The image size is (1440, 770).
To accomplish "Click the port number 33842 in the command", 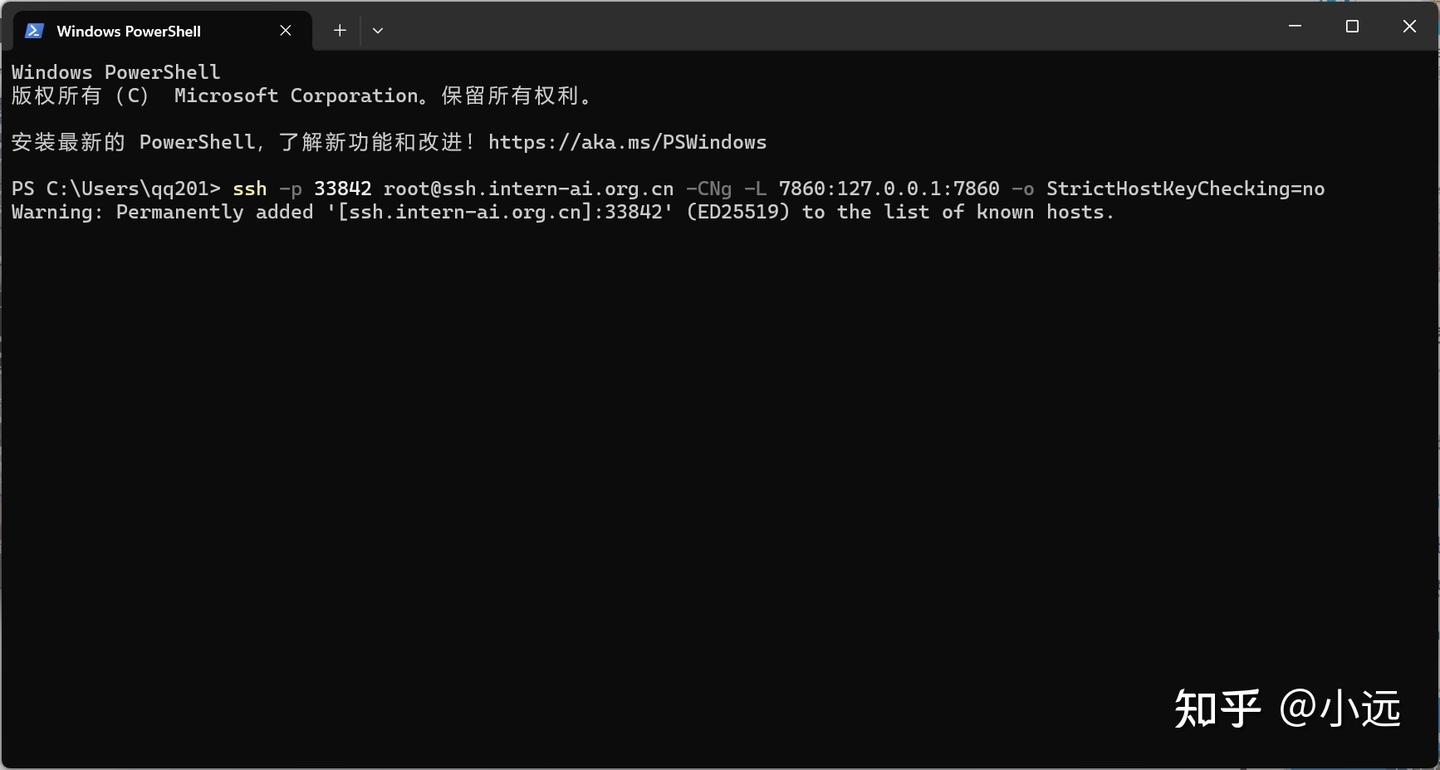I will (343, 188).
